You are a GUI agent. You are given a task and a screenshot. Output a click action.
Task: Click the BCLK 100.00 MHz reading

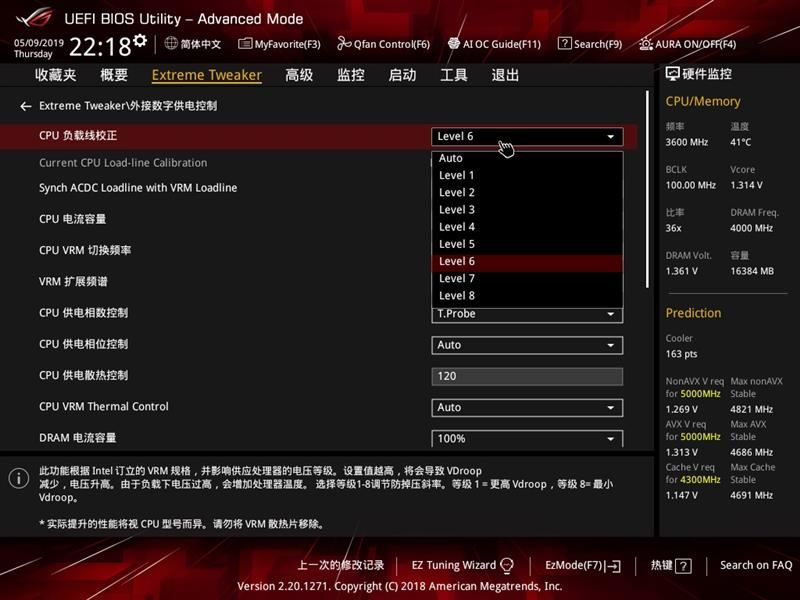coord(691,185)
